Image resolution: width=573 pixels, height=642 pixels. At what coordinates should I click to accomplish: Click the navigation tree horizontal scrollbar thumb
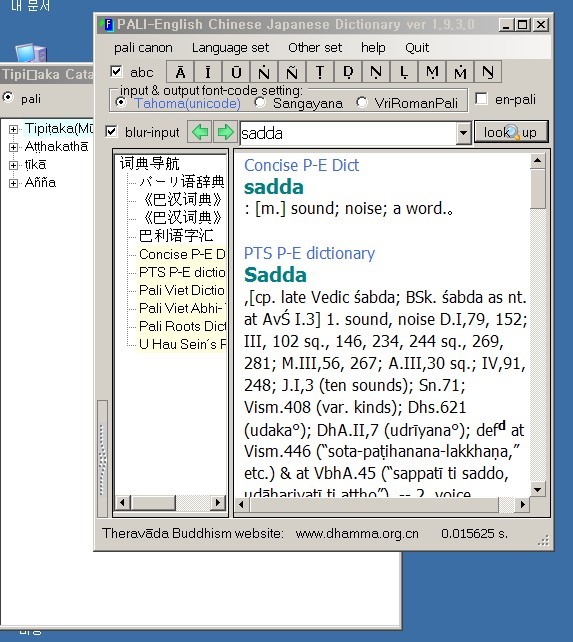(x=153, y=502)
